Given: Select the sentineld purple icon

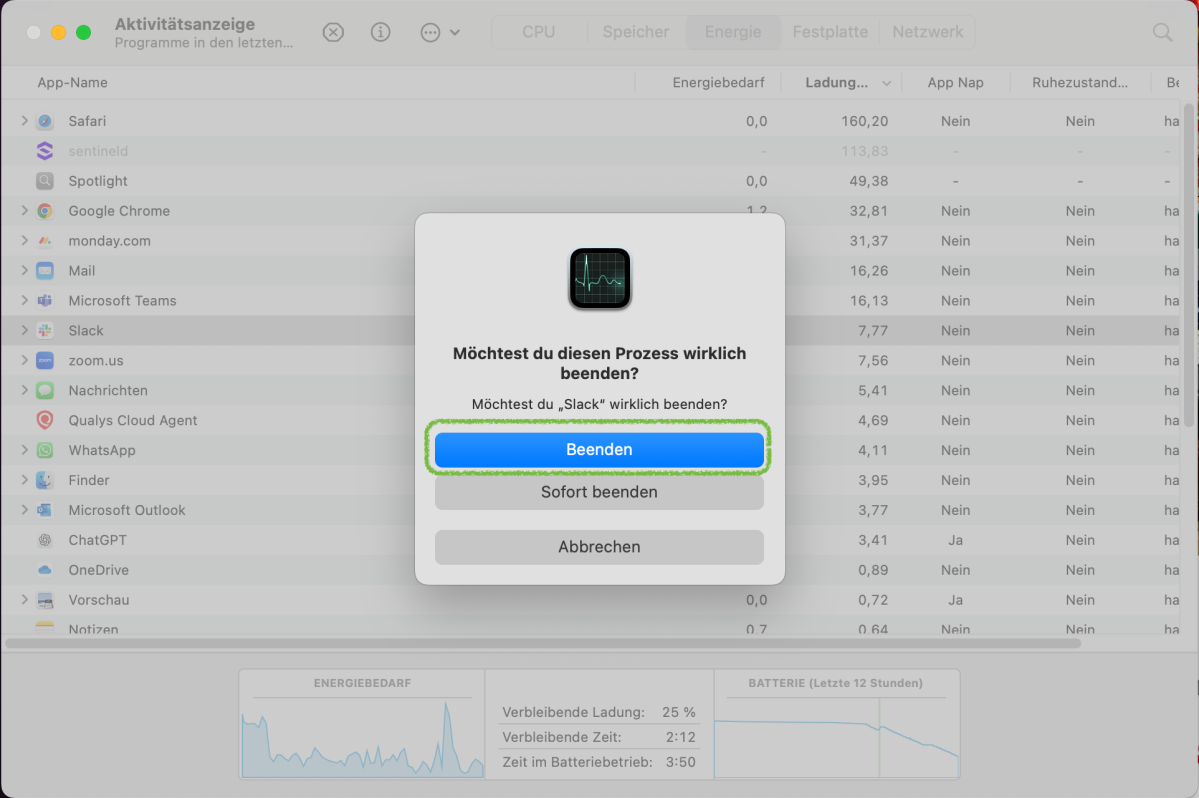Looking at the screenshot, I should pos(45,151).
